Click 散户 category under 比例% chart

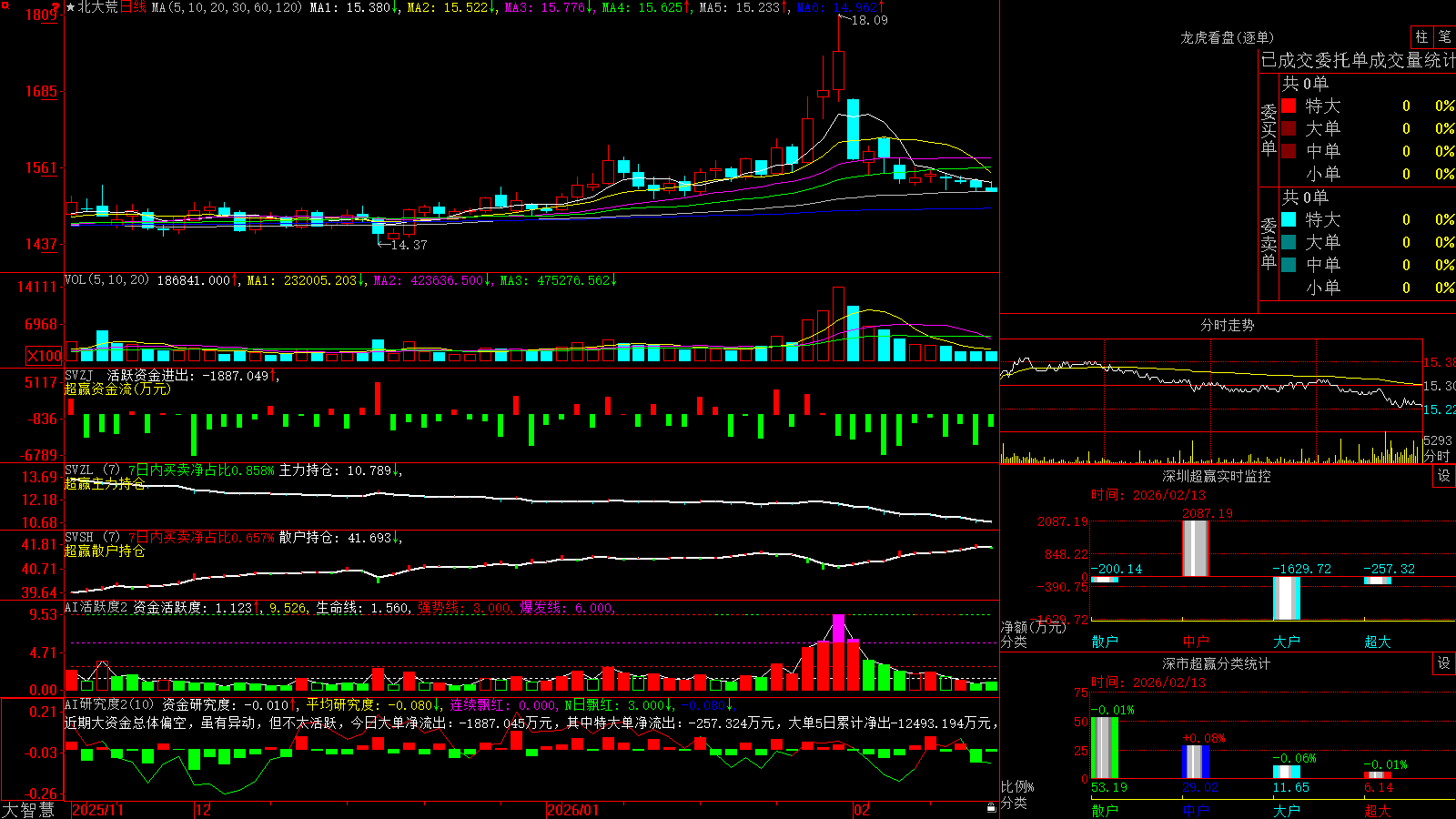coord(1105,810)
